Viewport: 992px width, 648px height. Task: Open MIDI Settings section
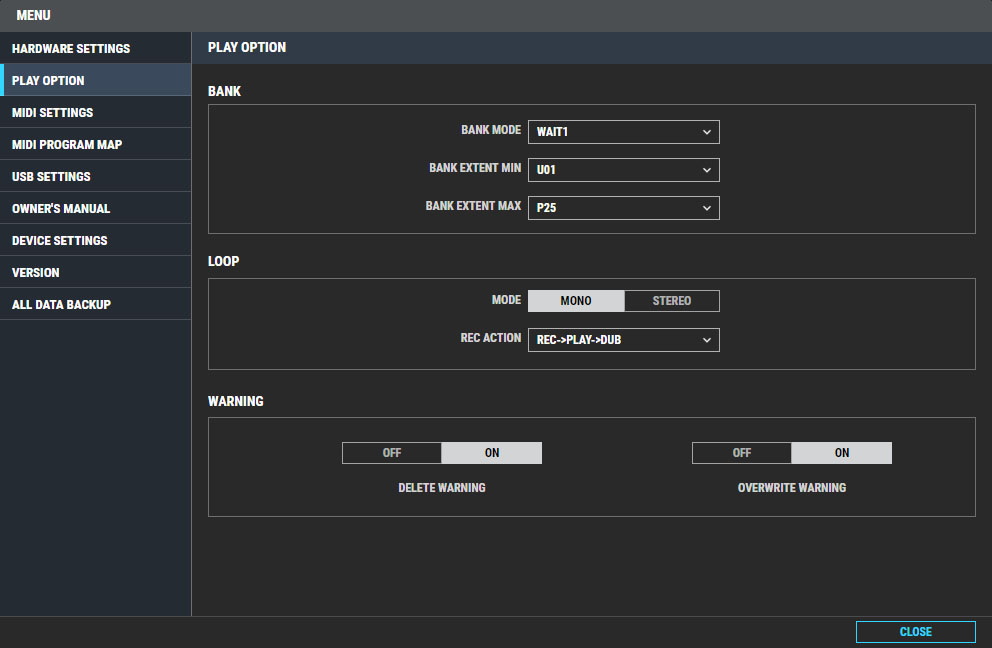(96, 112)
